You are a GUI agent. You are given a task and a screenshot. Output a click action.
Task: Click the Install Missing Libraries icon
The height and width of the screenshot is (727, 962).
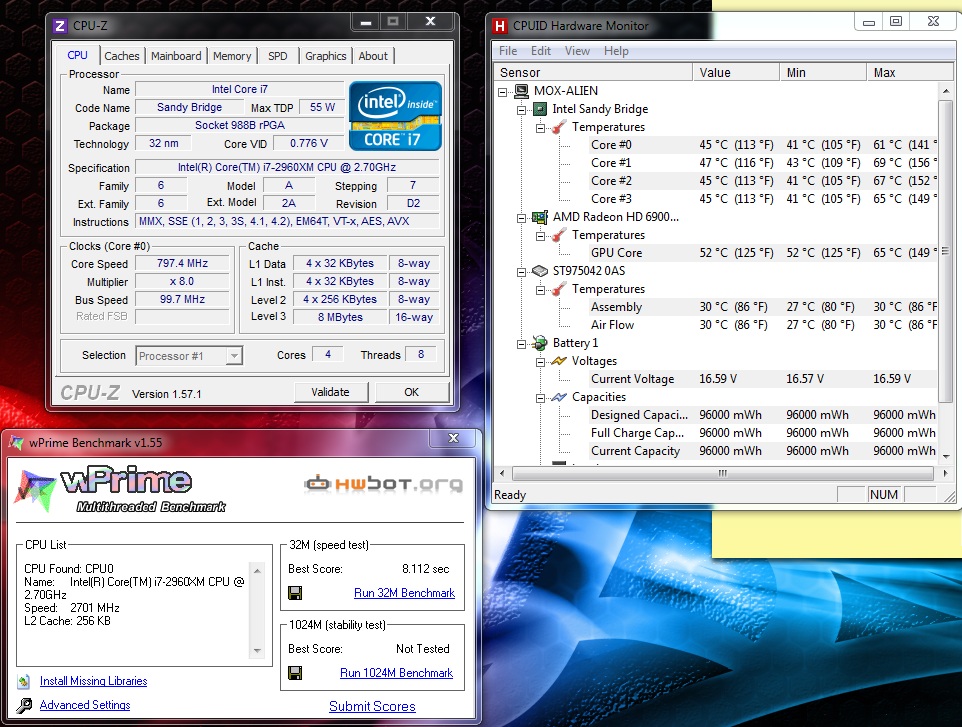pyautogui.click(x=24, y=681)
